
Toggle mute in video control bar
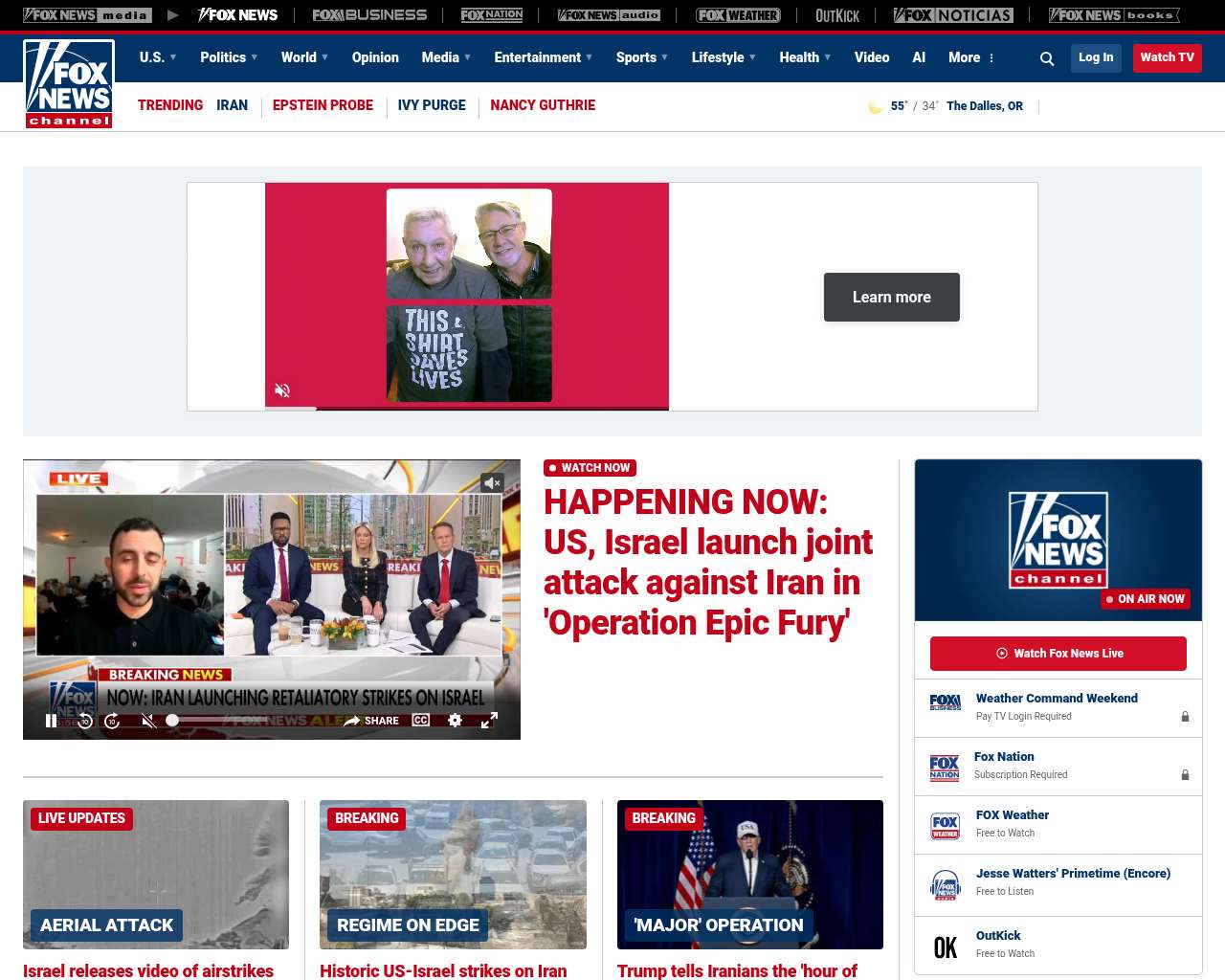148,721
